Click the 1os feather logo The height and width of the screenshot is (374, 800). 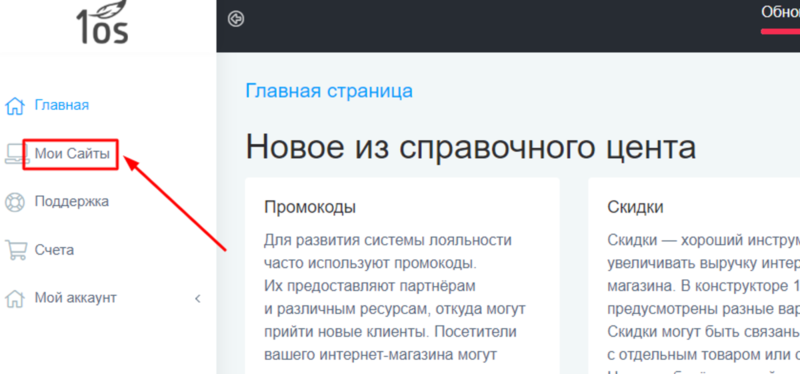pyautogui.click(x=102, y=22)
